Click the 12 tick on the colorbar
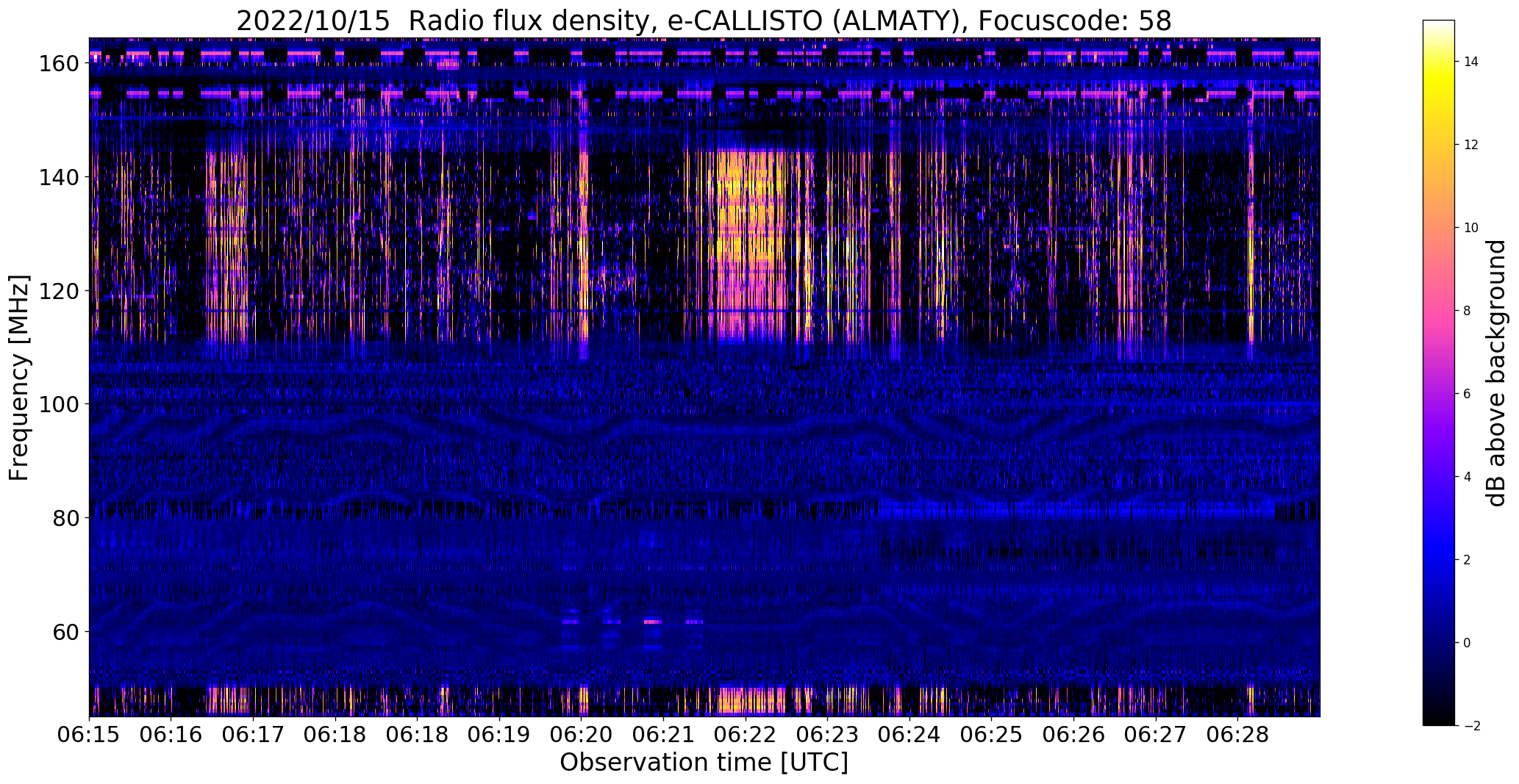 point(1470,145)
